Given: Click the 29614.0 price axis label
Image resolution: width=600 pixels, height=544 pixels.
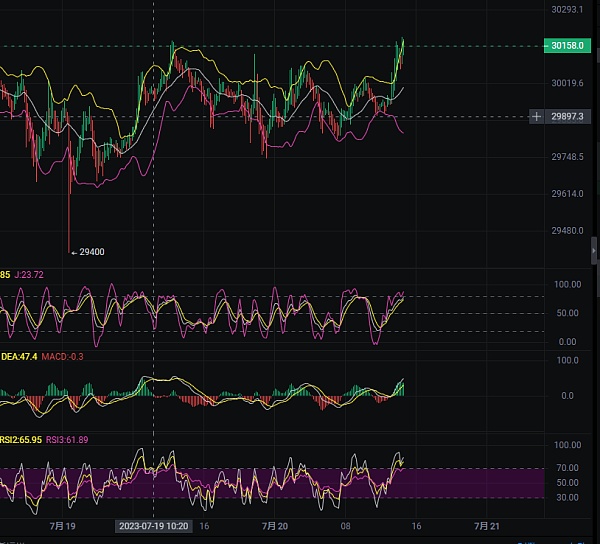Looking at the screenshot, I should [x=567, y=194].
